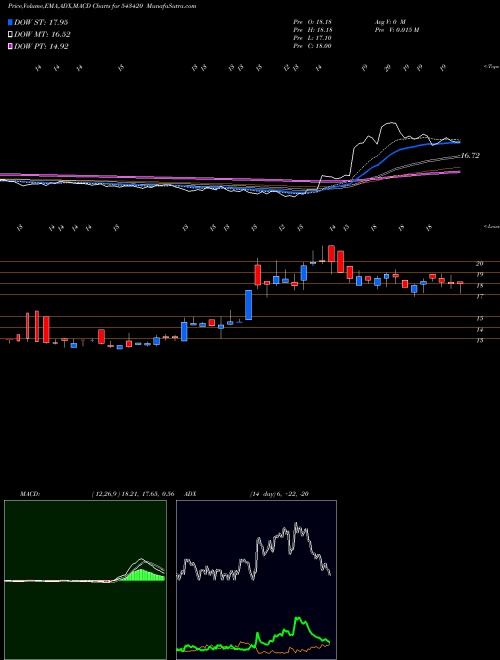Click the chart title mentioning MunafaSutra.com
The height and width of the screenshot is (660, 500).
point(102,6)
